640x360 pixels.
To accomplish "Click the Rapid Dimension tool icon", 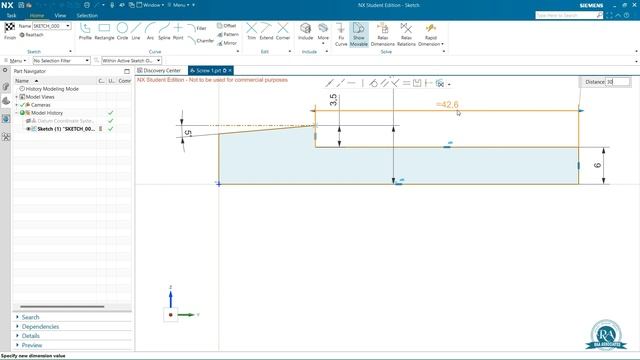I will (431, 28).
